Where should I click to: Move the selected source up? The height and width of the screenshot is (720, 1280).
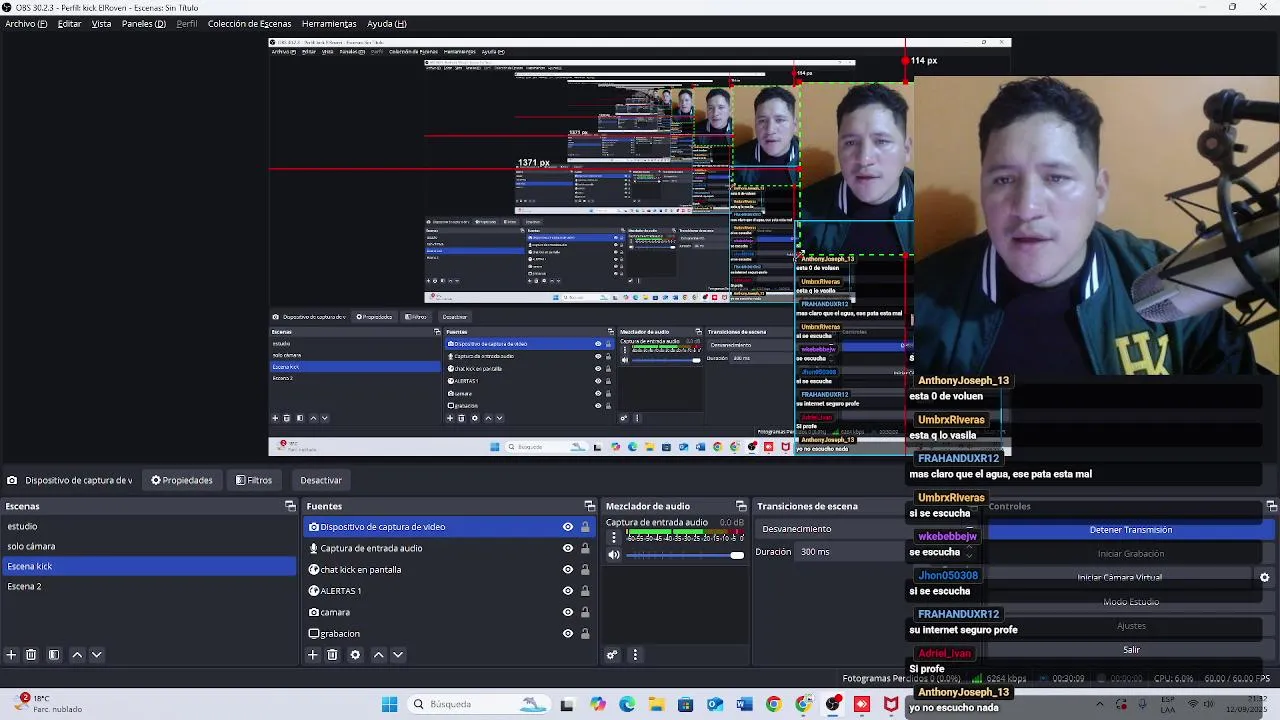pos(378,655)
